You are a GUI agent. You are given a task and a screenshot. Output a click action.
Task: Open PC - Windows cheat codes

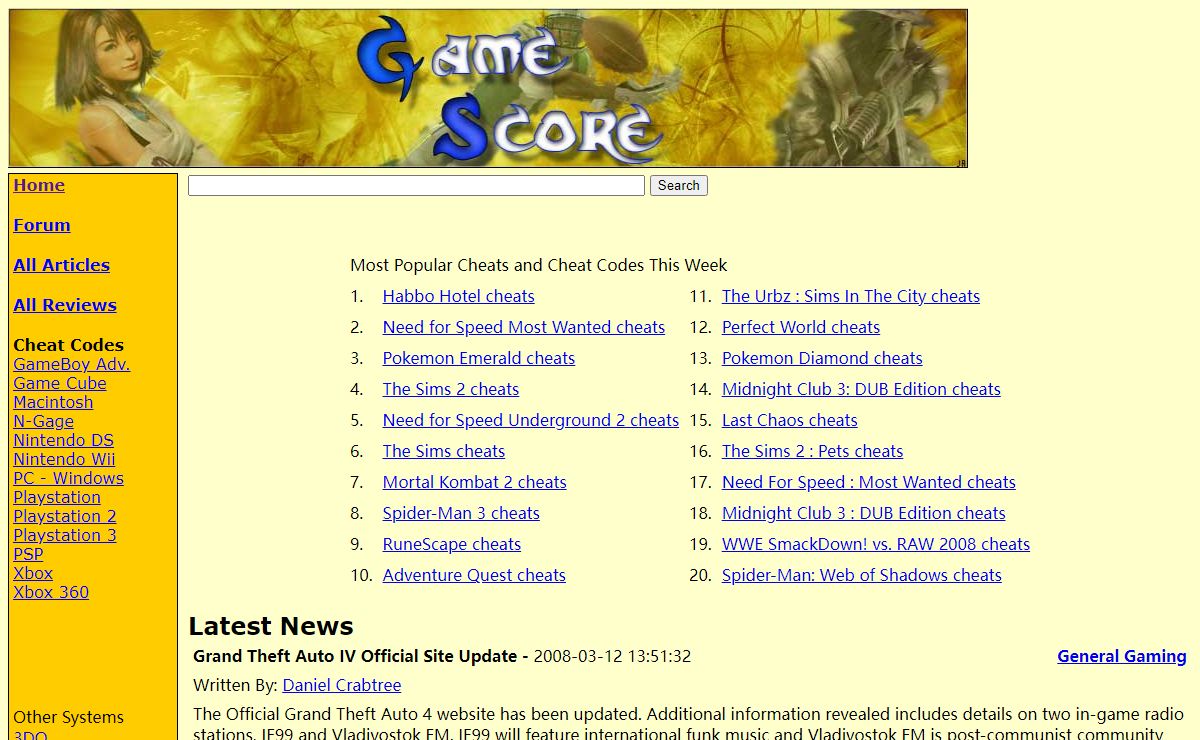(68, 478)
